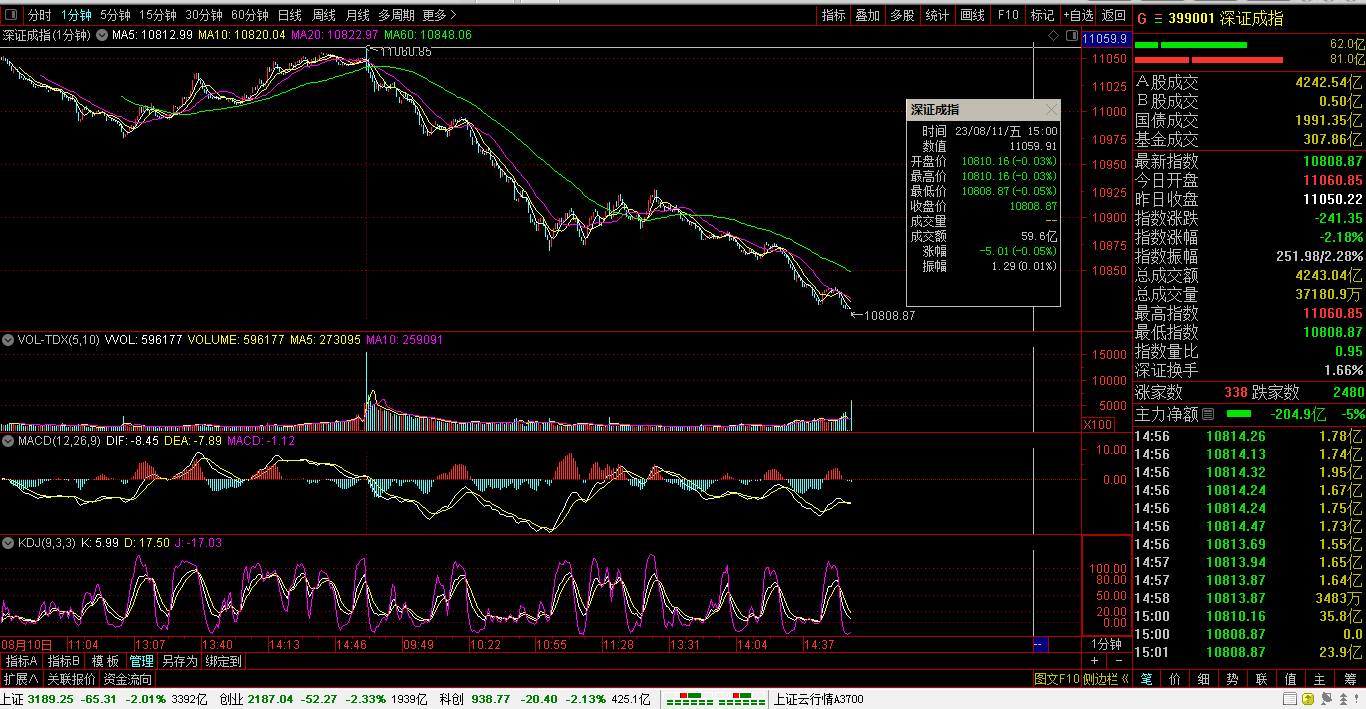The height and width of the screenshot is (709, 1366).
Task: Toggle the right panel icon beside the diamond
Action: point(1071,36)
